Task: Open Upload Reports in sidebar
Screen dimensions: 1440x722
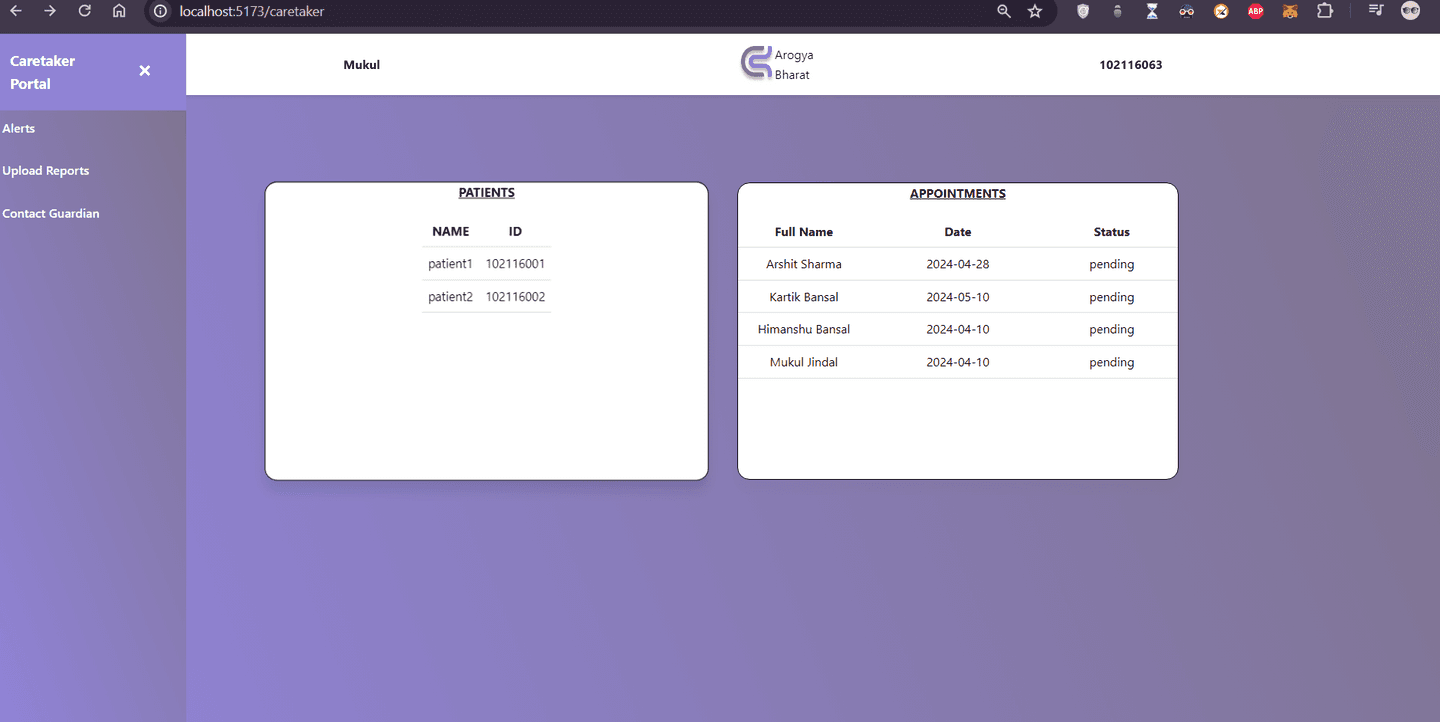Action: 46,171
